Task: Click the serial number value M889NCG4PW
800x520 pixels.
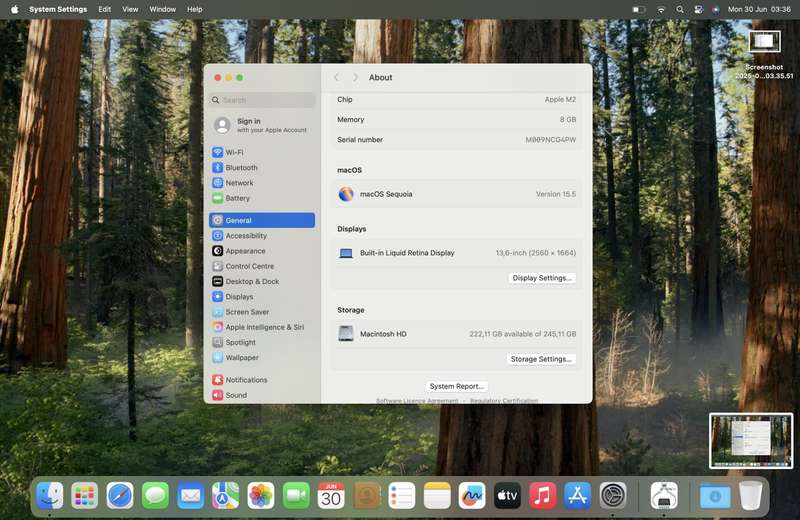Action: 551,140
